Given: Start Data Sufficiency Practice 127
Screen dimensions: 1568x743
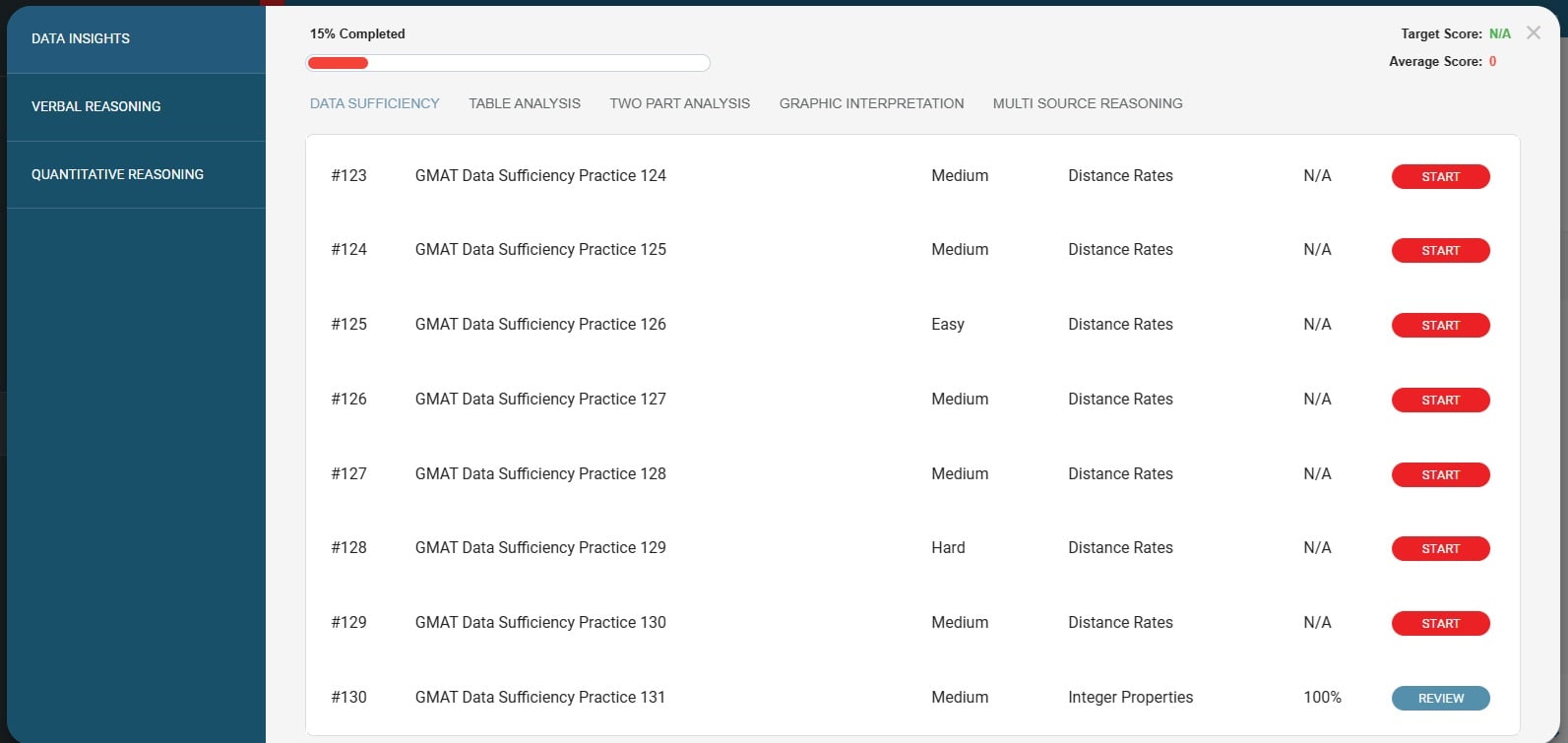Looking at the screenshot, I should pos(1439,401).
